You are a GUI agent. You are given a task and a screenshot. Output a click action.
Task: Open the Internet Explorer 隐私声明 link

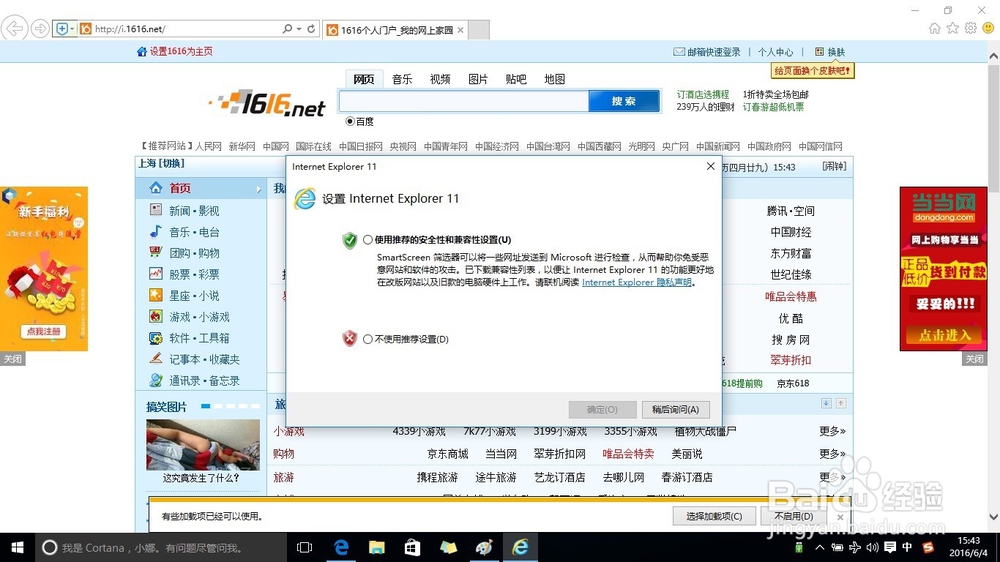coord(636,282)
